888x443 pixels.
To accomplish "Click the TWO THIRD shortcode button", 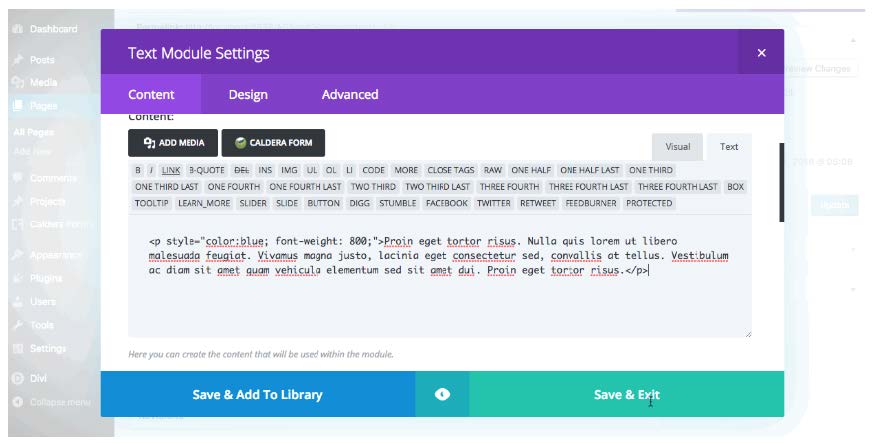I will [x=373, y=186].
